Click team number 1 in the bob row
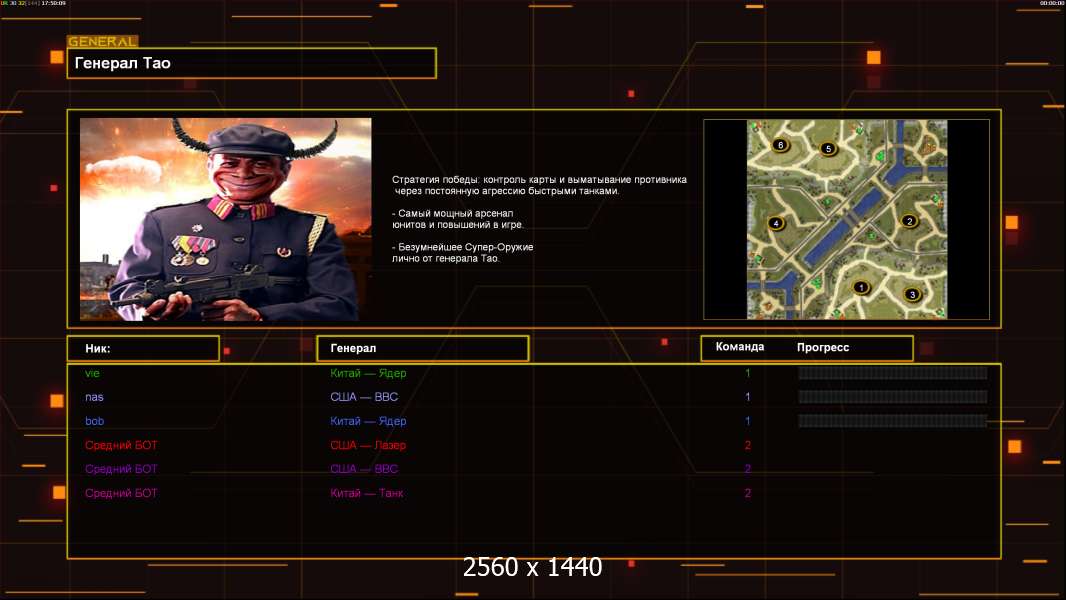The image size is (1066, 600). coord(748,421)
